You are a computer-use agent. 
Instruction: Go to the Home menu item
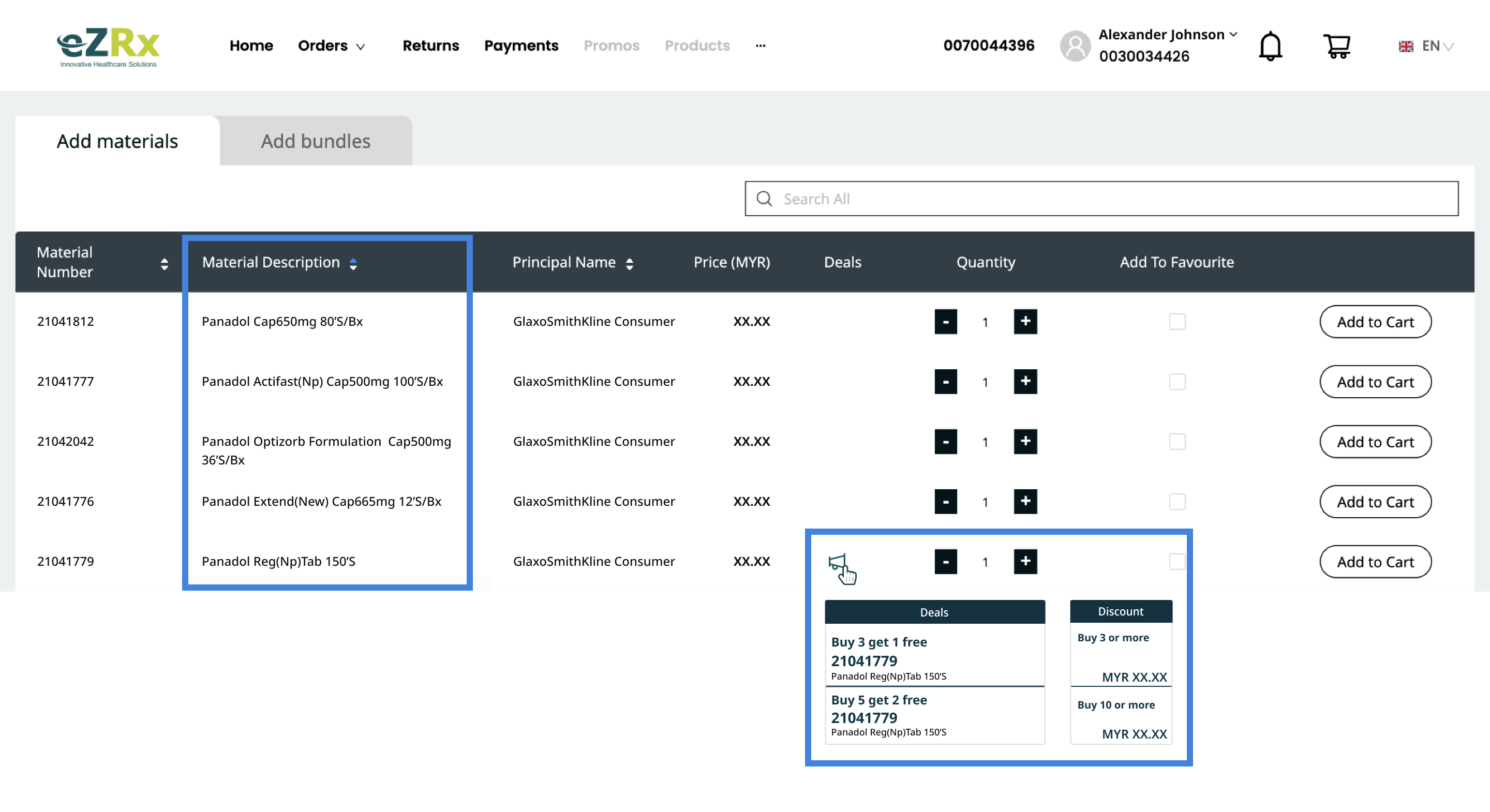click(251, 46)
